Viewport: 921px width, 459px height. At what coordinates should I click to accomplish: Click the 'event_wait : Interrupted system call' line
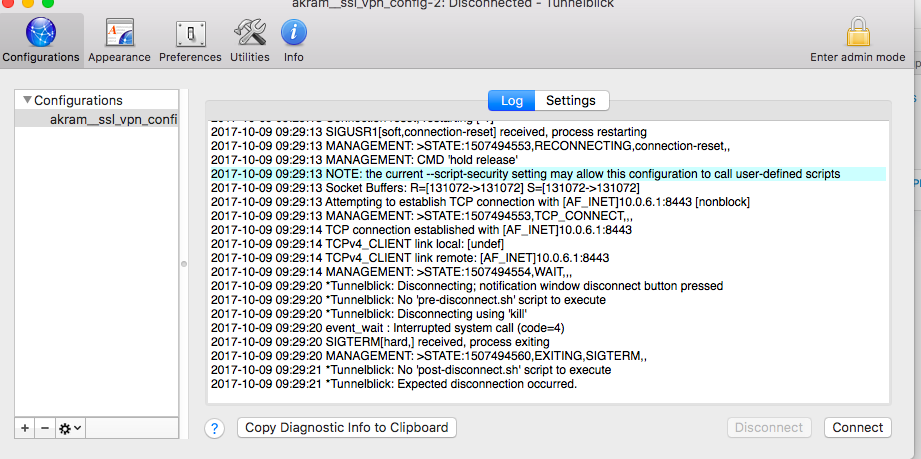388,328
